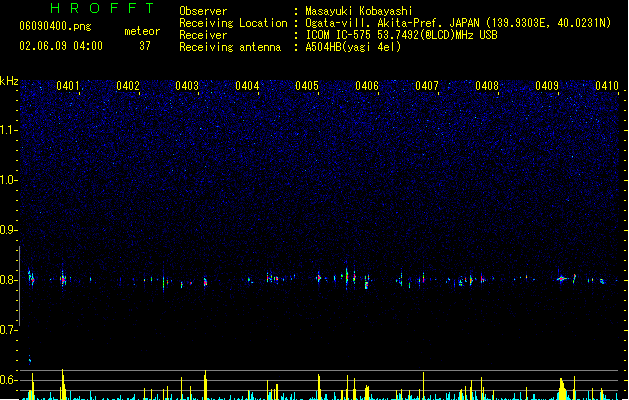
Task: Click the 0406 time marker
Action: (367, 86)
